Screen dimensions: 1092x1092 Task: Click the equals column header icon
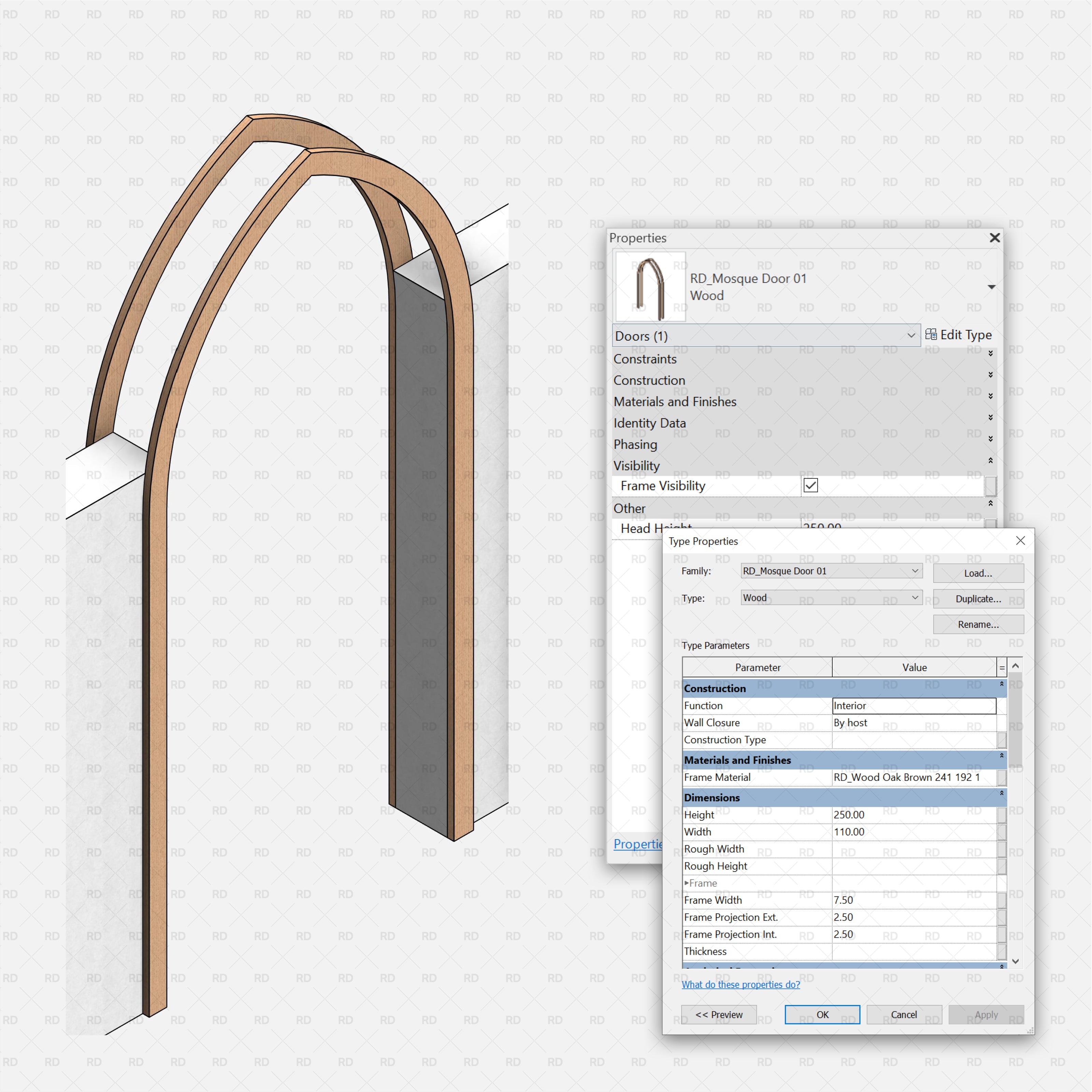coord(1002,667)
